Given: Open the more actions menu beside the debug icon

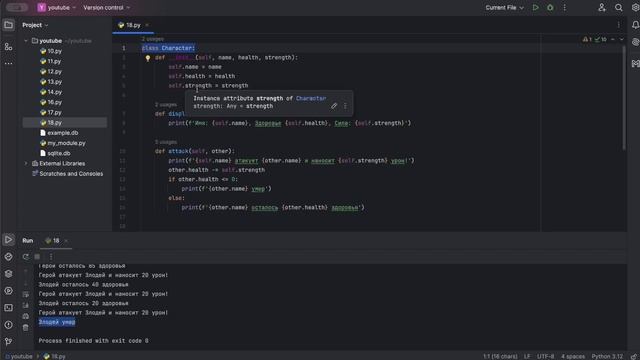Looking at the screenshot, I should tap(564, 7).
